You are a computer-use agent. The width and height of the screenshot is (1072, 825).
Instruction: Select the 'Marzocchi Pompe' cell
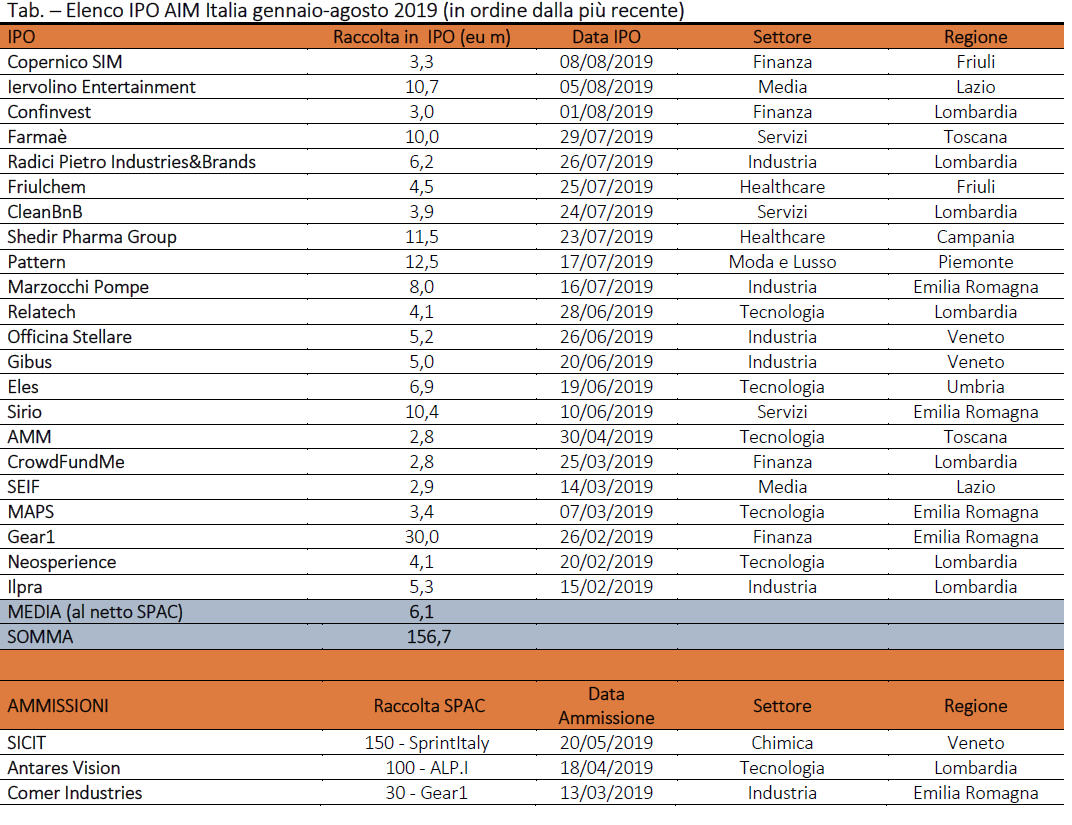click(x=78, y=287)
